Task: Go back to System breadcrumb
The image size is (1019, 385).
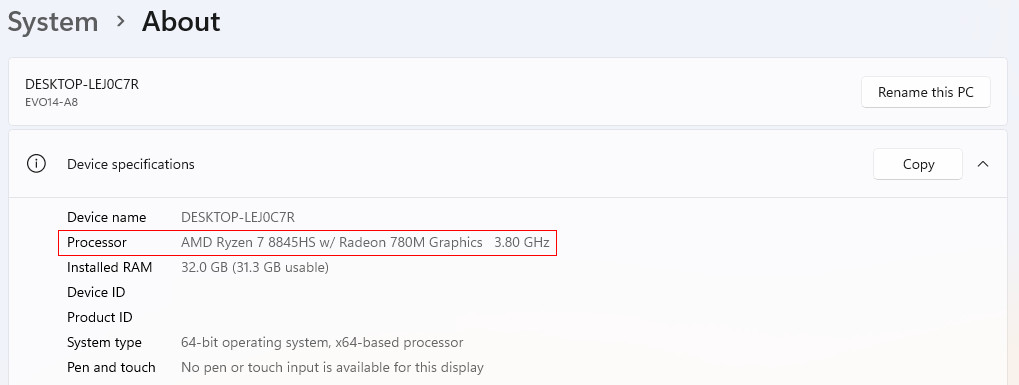Action: (x=53, y=21)
